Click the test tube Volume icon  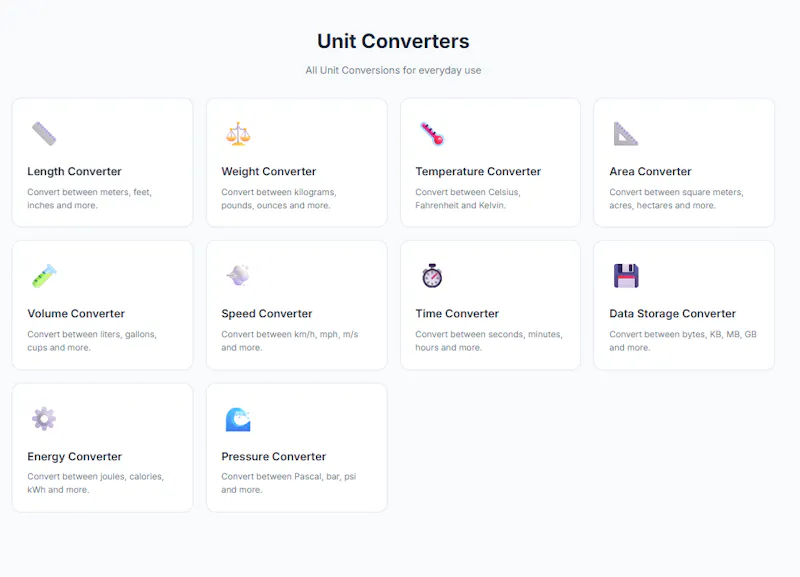[x=44, y=276]
